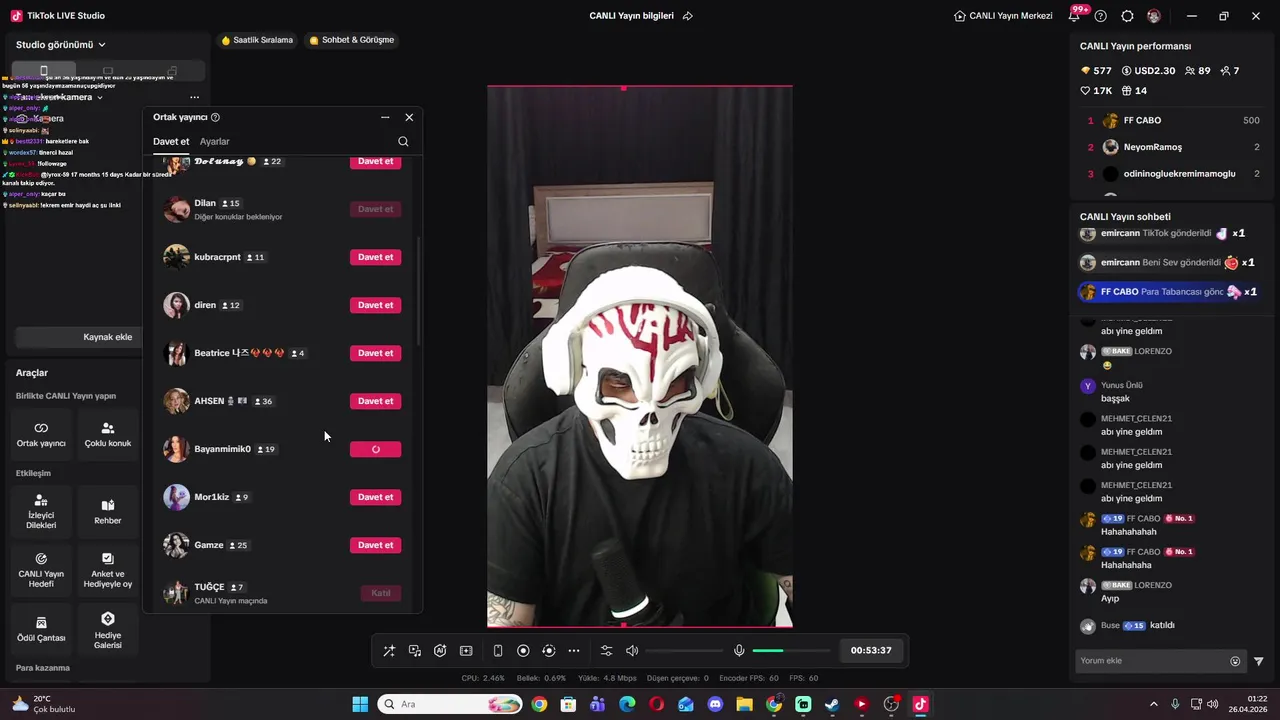Open the media and music tool
Screen dimensions: 1280x720
coord(415,650)
